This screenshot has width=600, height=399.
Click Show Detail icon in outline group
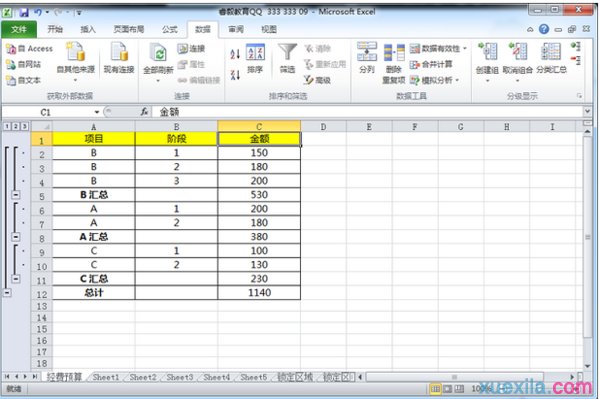coord(576,47)
